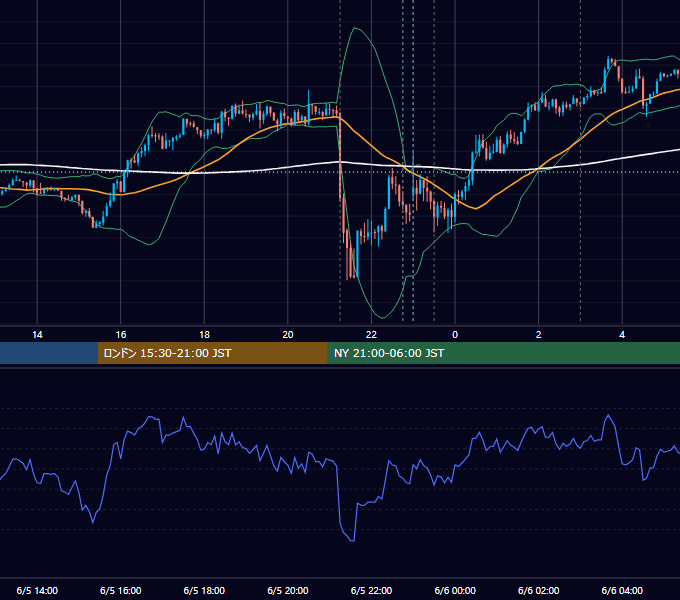Screen dimensions: 680x600
Task: Click the 6/5 16:00 date label
Action: coord(121,590)
